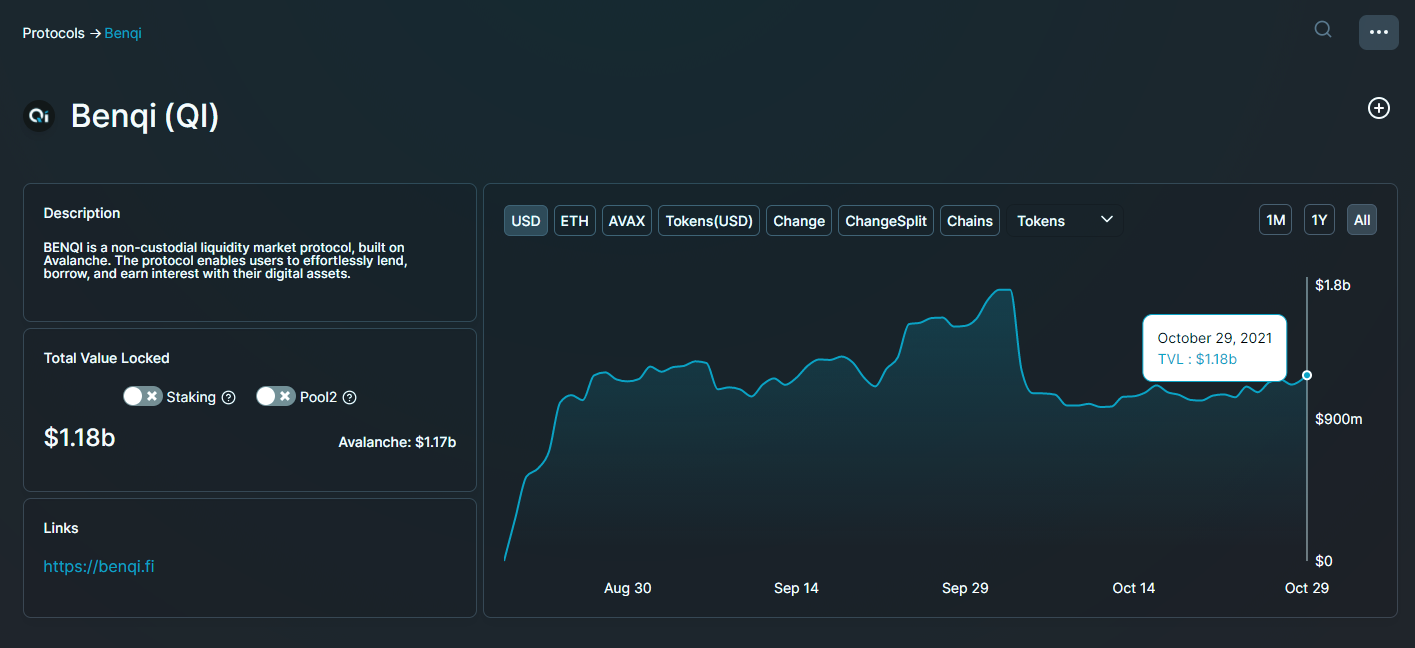The height and width of the screenshot is (648, 1415).
Task: Show the ChangeSplit chart view
Action: click(x=886, y=221)
